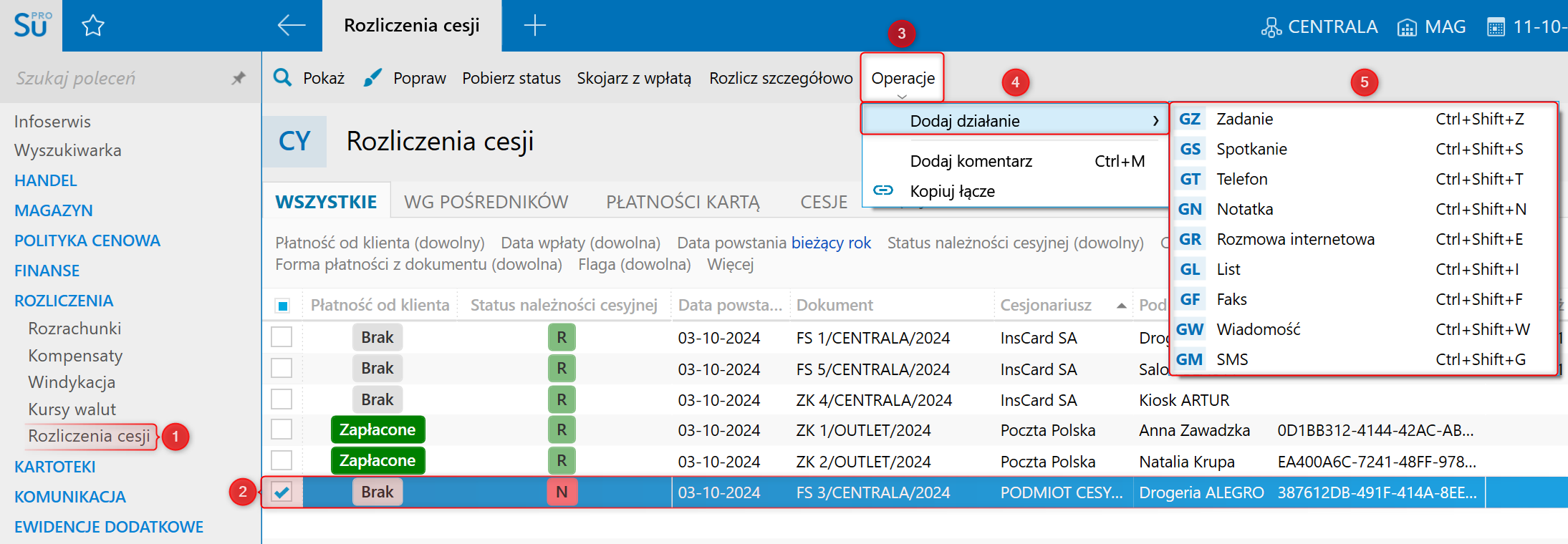This screenshot has height=544, width=1568.
Task: Click the Su PRO logo
Action: (32, 25)
